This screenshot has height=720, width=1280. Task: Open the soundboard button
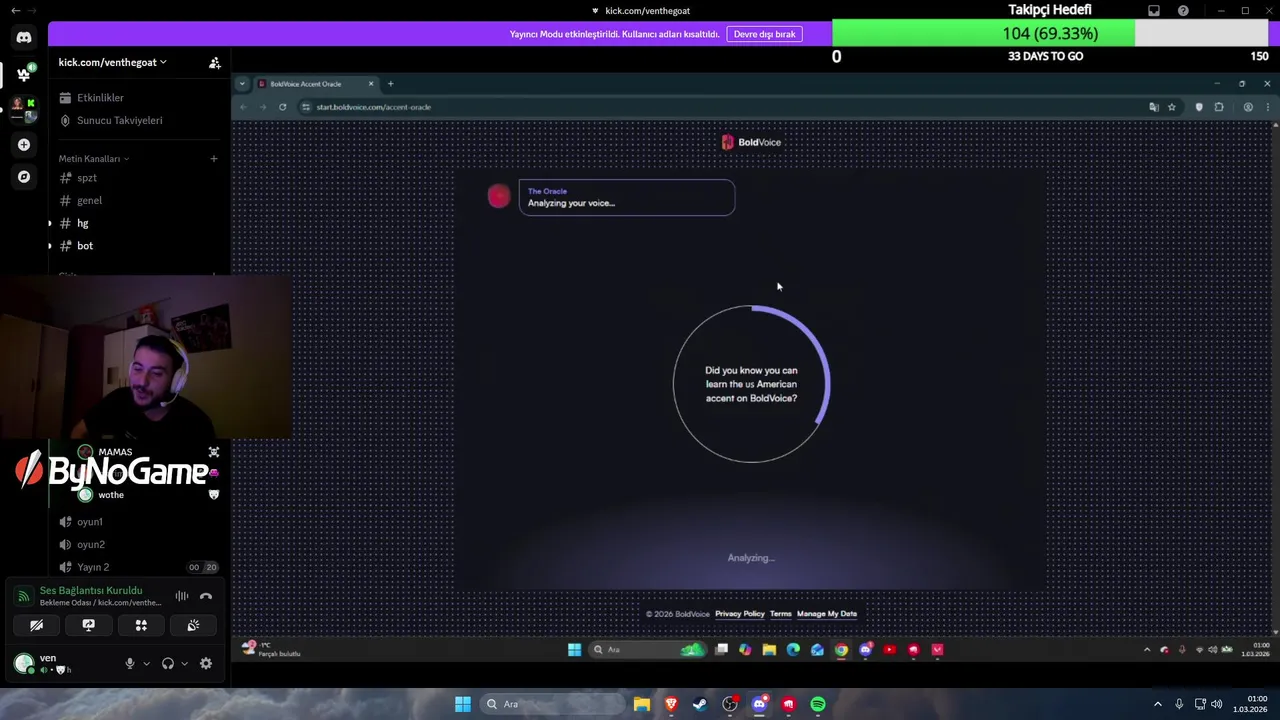pos(193,625)
